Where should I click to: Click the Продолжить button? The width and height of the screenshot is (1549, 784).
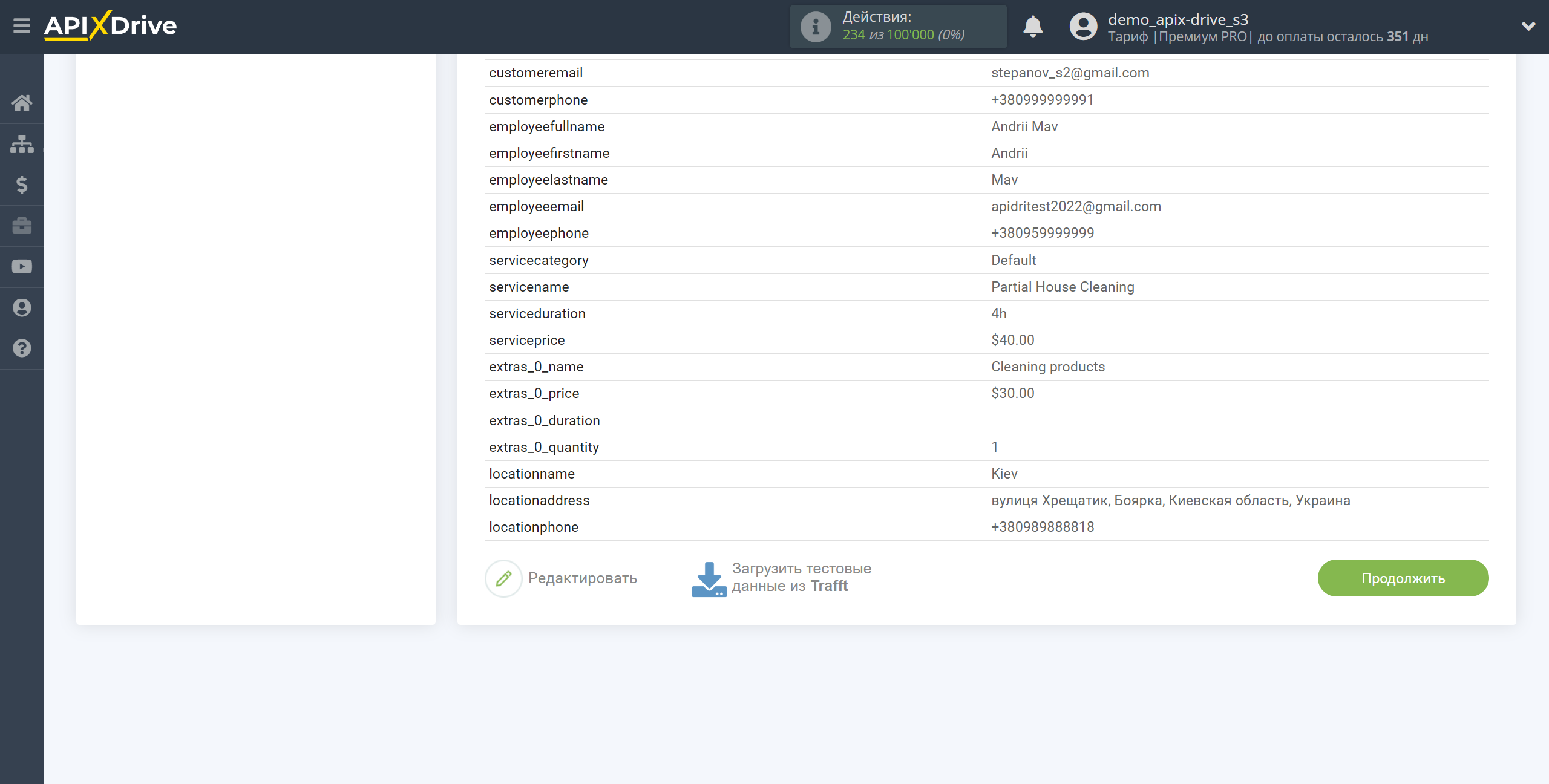click(x=1403, y=578)
